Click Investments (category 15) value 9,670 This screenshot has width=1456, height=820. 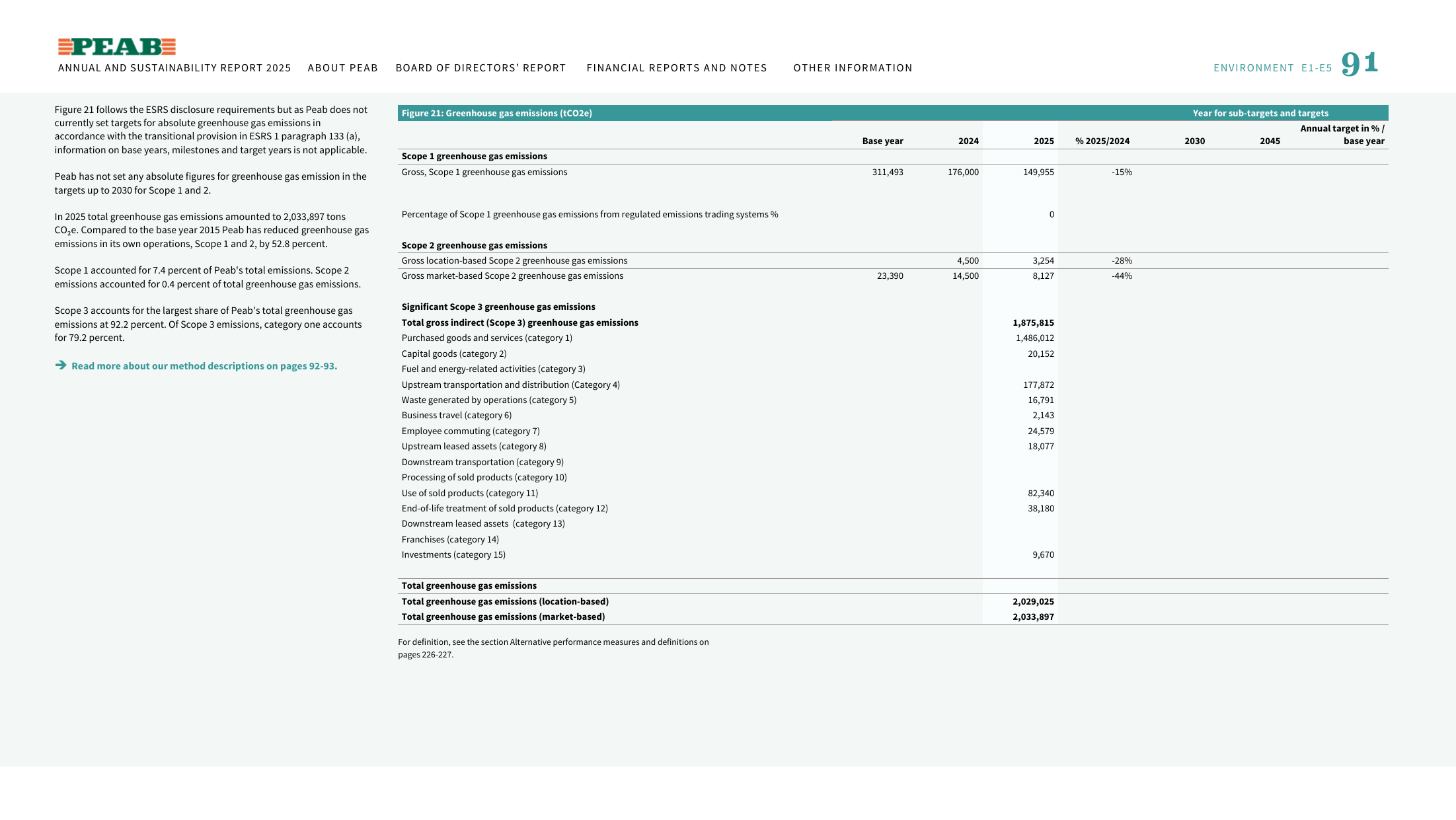(1044, 554)
